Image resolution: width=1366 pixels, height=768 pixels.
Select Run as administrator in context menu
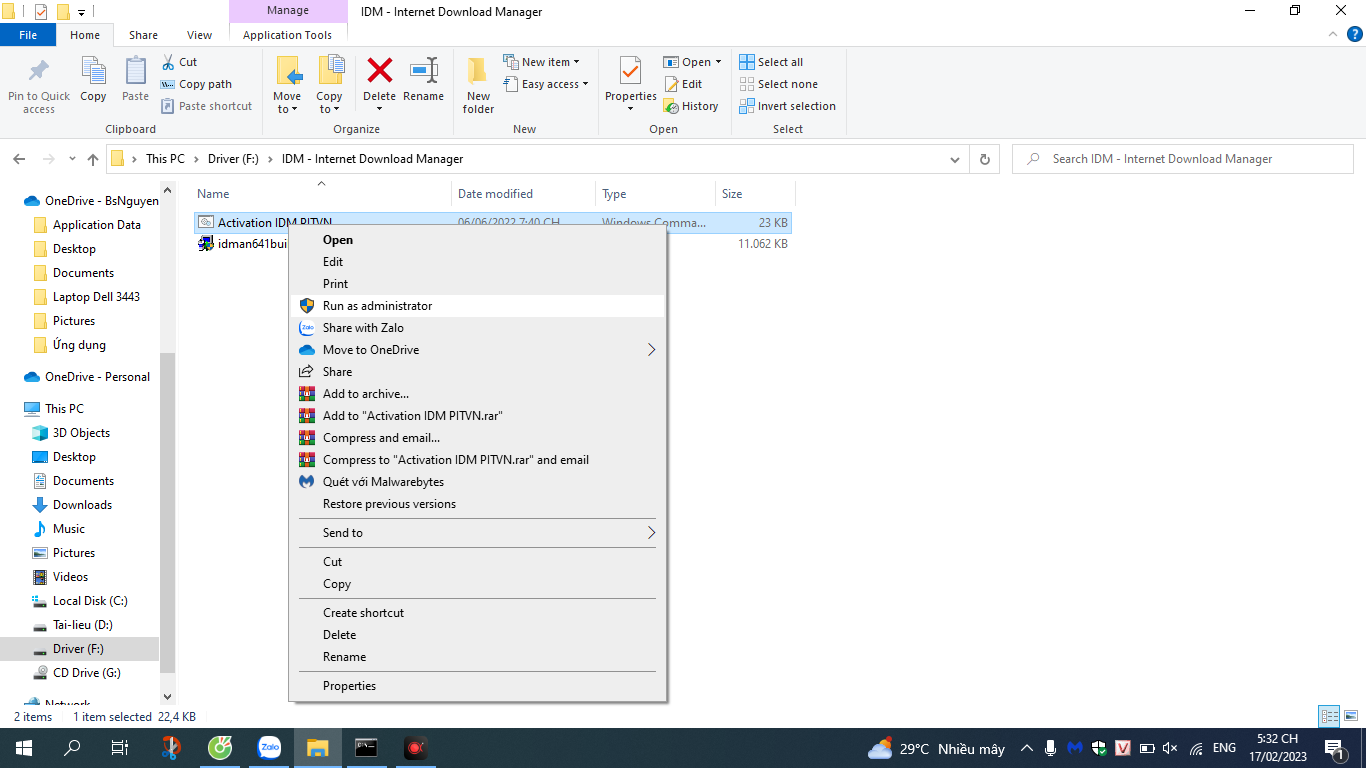478,306
